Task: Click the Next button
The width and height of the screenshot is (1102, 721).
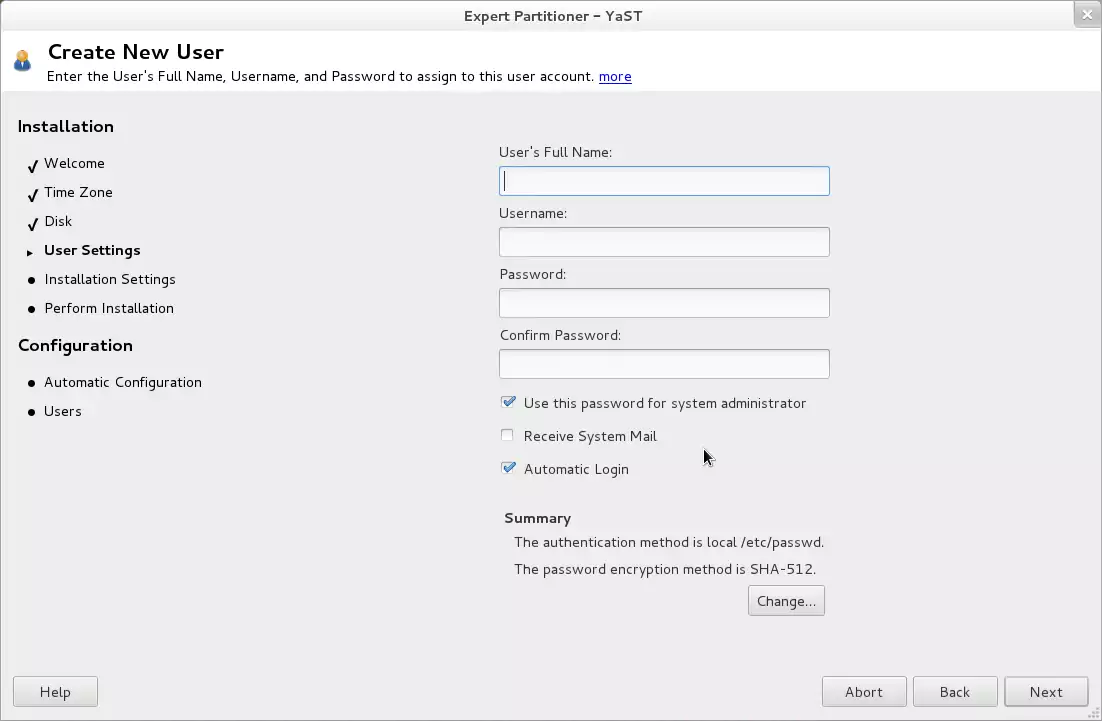Action: [x=1045, y=692]
